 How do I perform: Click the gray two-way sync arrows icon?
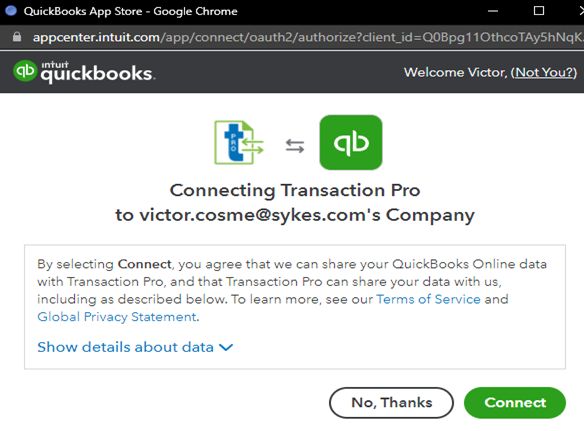pos(295,146)
